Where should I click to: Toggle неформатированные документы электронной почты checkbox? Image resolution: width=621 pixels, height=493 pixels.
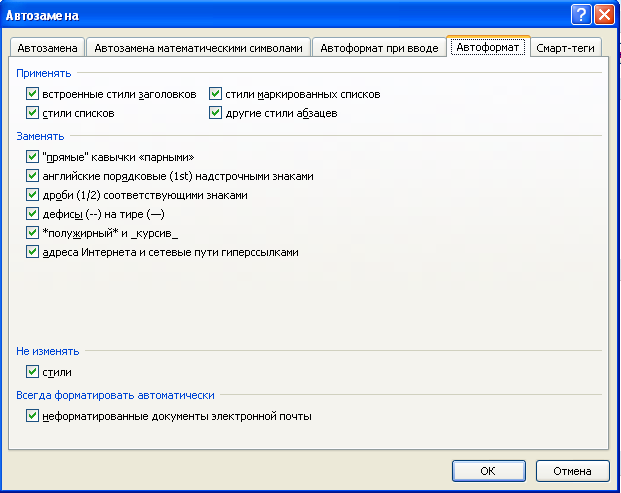tap(32, 416)
